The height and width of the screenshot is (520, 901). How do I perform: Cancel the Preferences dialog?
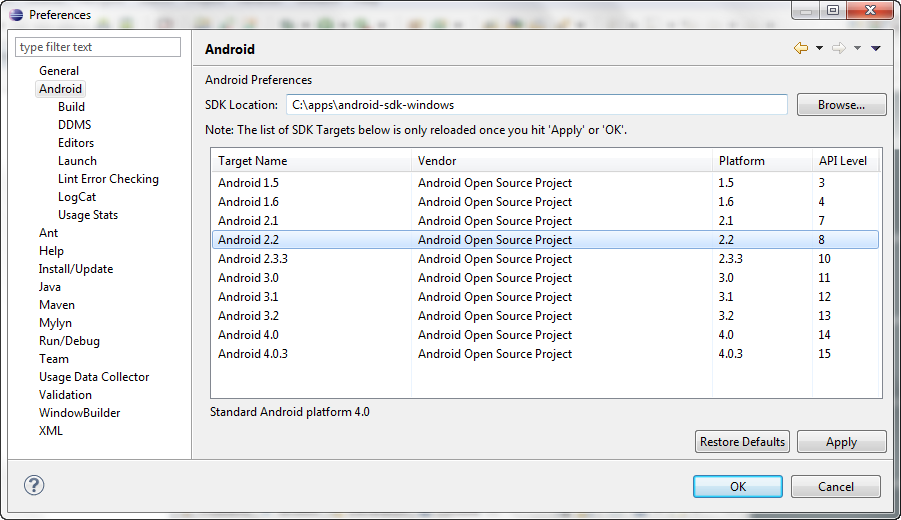(x=835, y=487)
